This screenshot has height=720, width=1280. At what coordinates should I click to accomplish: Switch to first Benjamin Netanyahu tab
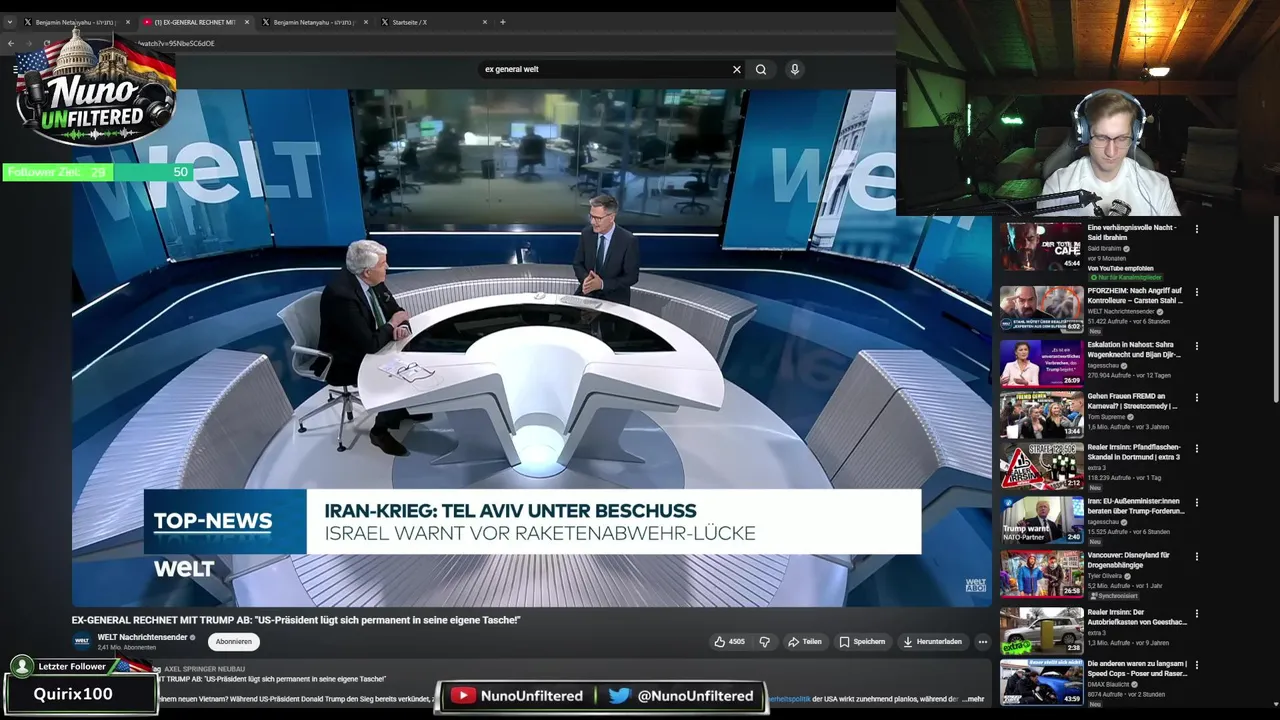pyautogui.click(x=76, y=22)
